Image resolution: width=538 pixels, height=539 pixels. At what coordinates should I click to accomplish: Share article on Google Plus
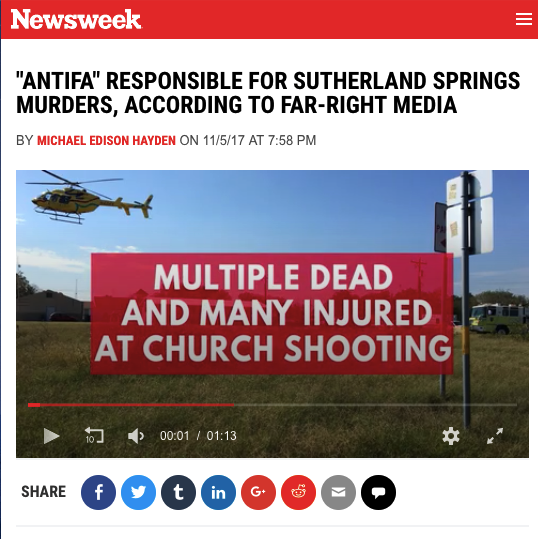258,492
